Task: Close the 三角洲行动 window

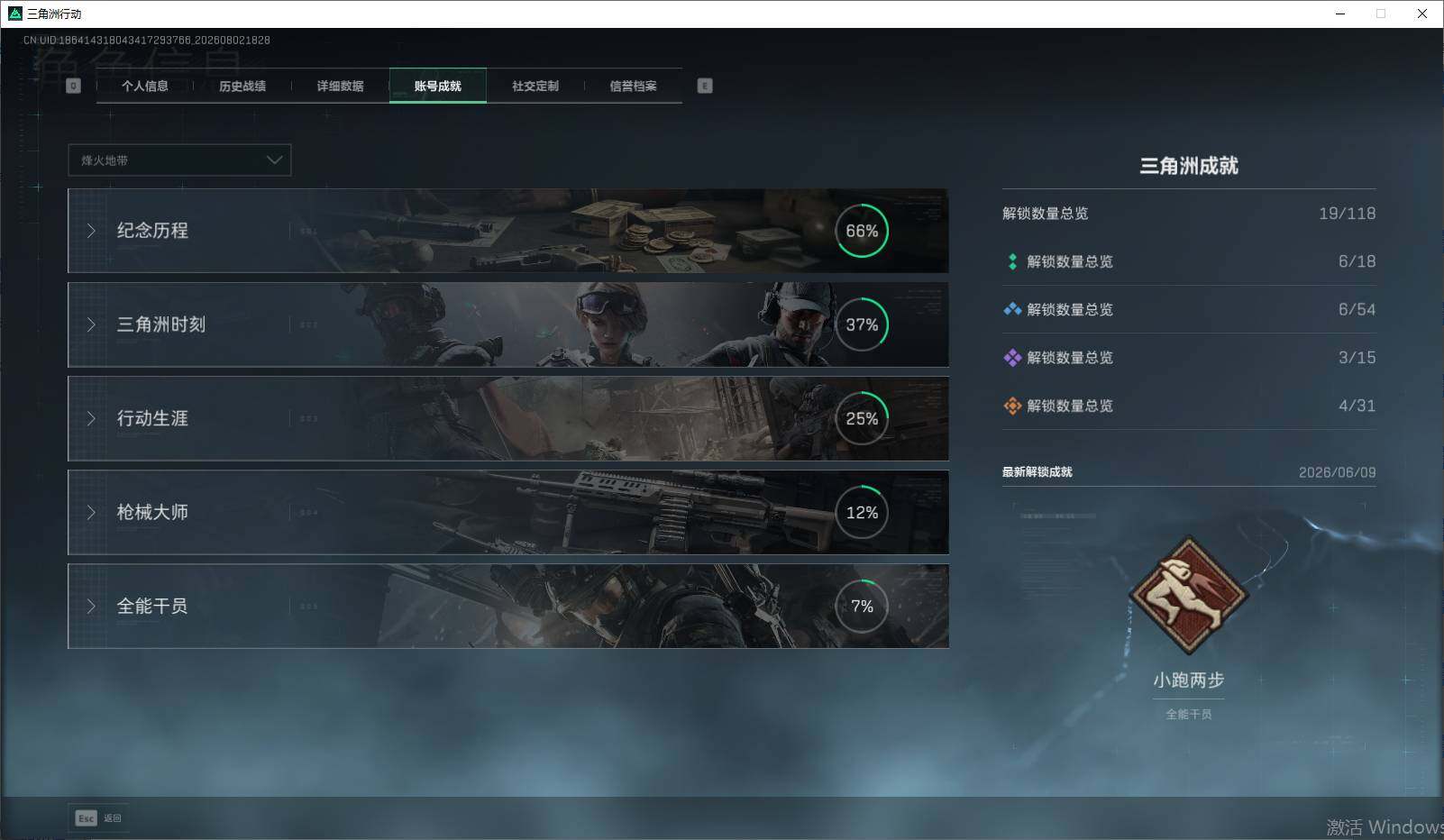Action: pos(1422,14)
